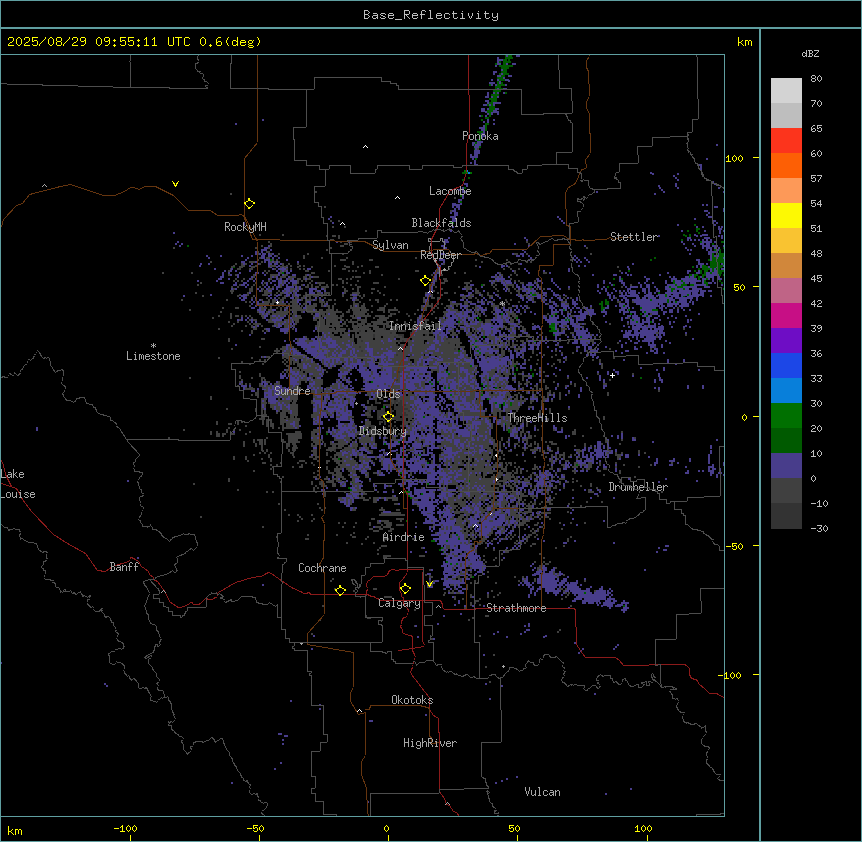
Task: Click the dBZ legend heading
Action: [x=810, y=54]
